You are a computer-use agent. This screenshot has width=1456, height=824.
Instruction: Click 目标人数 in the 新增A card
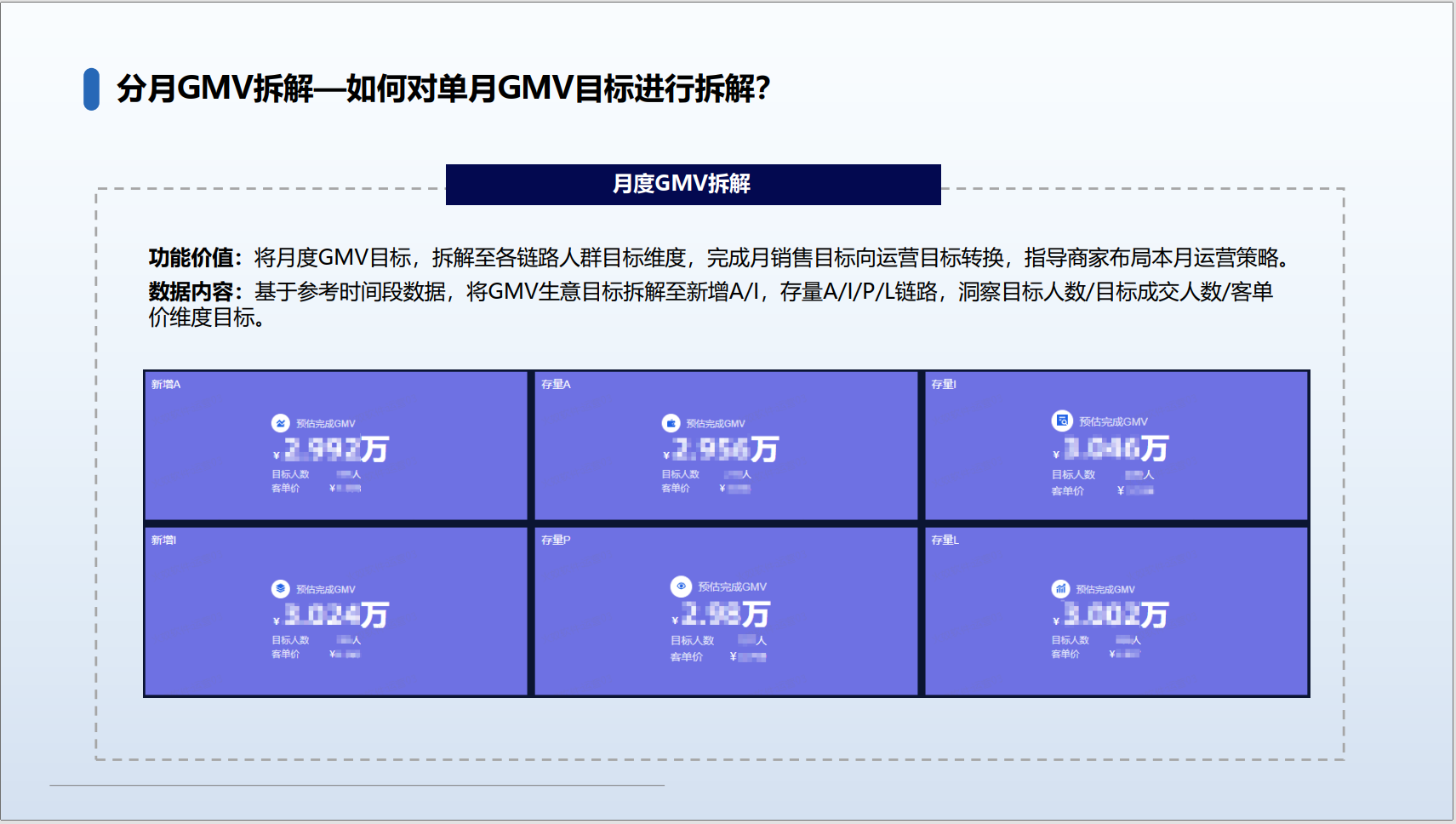click(290, 475)
